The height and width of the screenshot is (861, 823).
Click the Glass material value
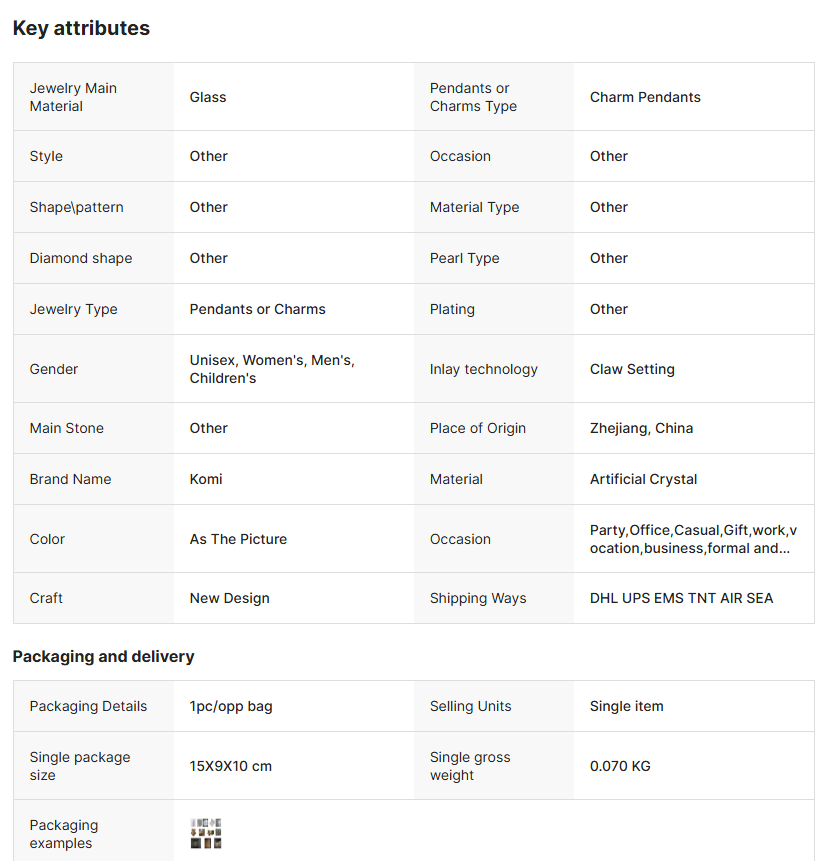pos(208,97)
